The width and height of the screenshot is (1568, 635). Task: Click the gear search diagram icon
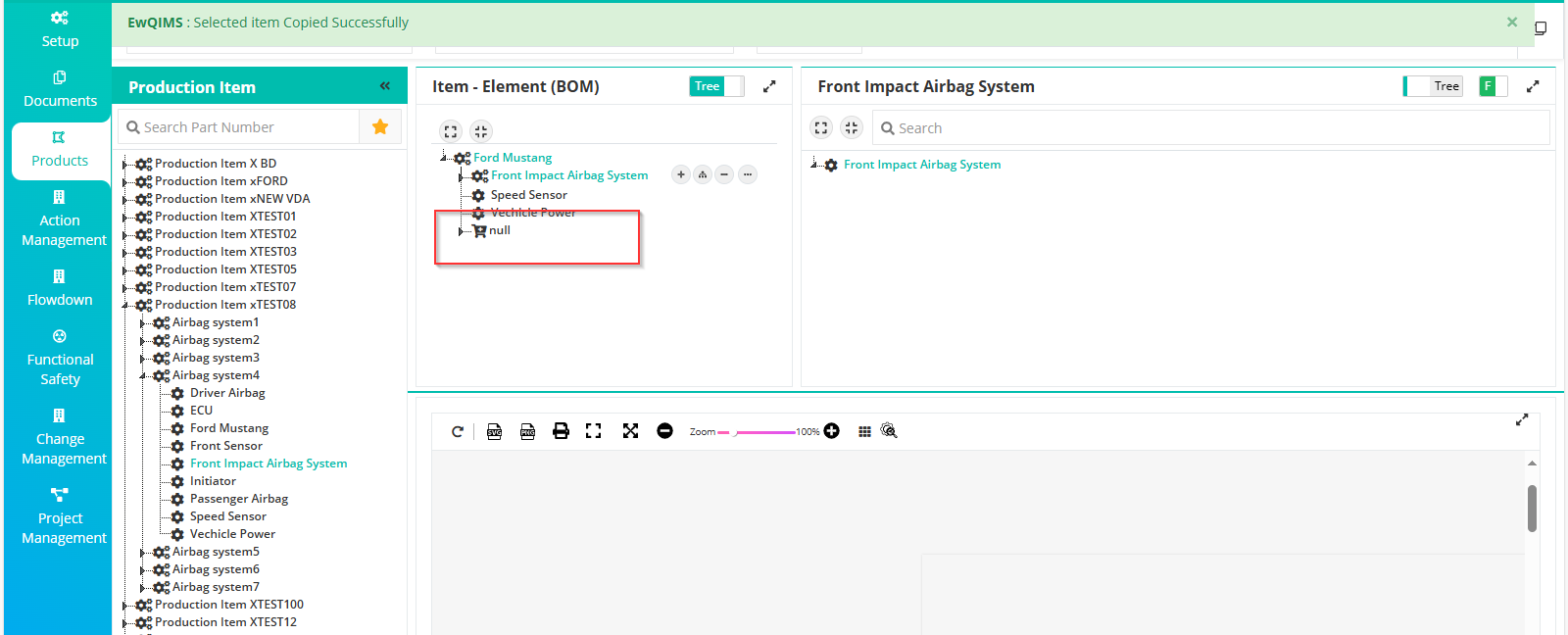pos(889,431)
